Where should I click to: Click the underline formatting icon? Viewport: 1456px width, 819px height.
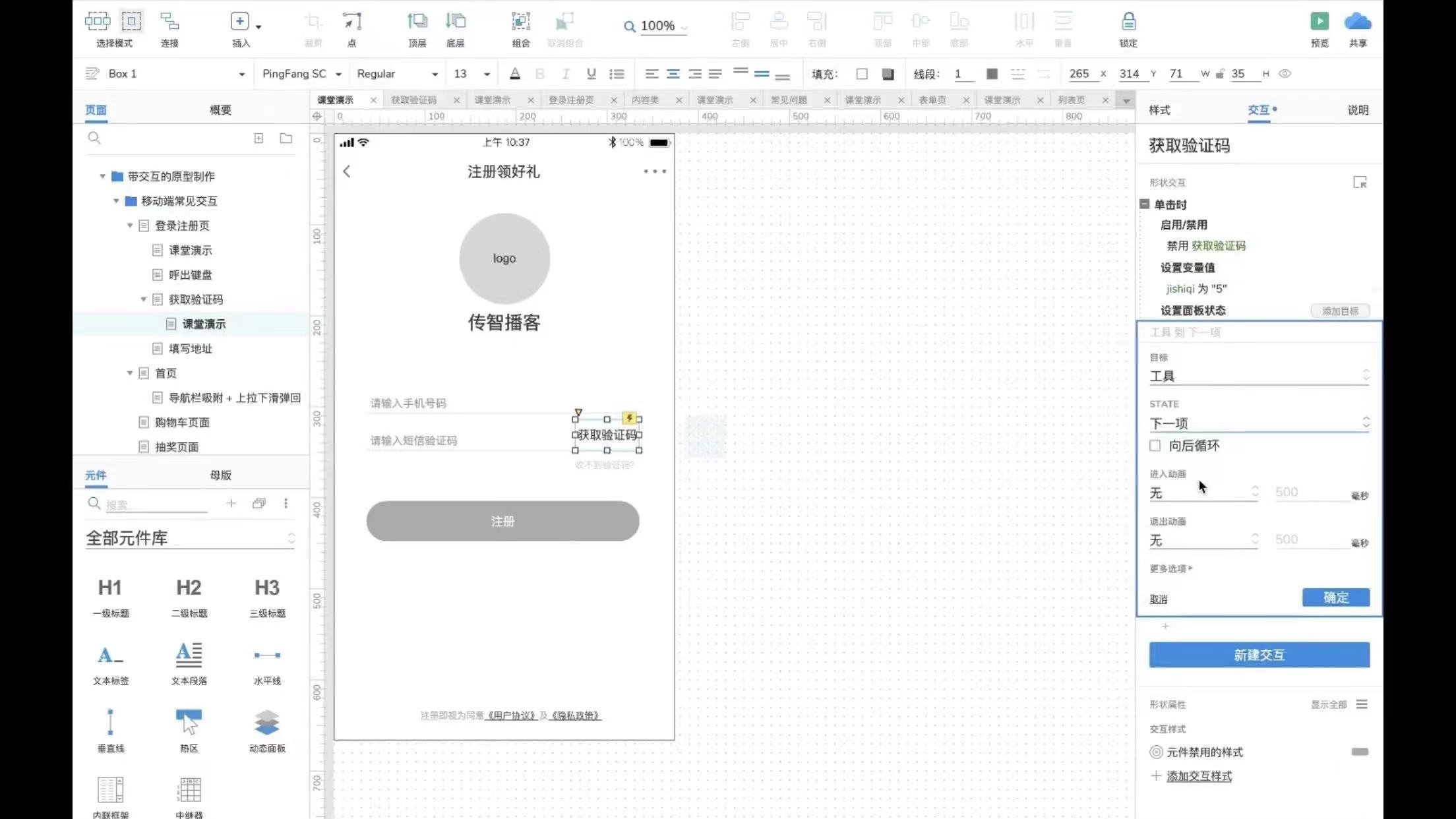pyautogui.click(x=591, y=74)
